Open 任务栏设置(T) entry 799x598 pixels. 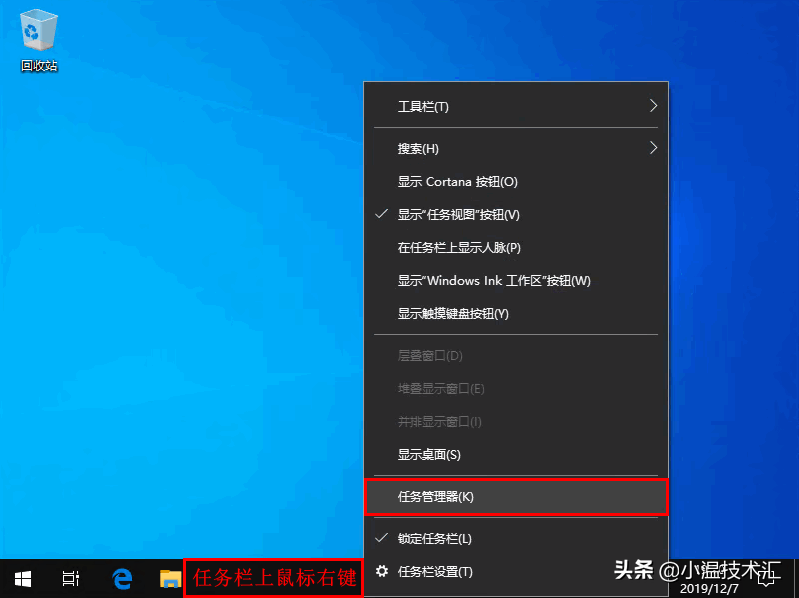516,572
